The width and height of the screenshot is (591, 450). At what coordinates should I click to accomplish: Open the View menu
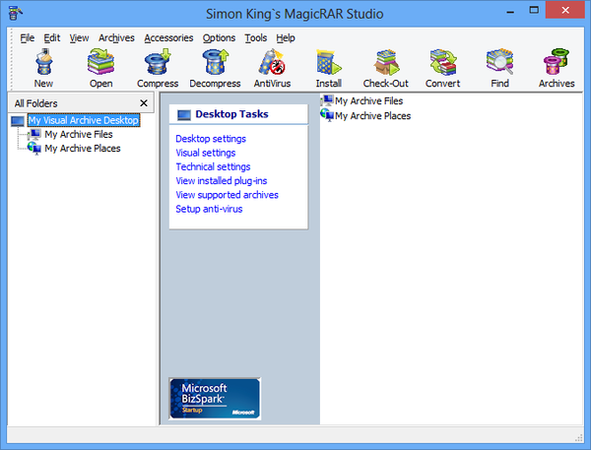pyautogui.click(x=79, y=38)
